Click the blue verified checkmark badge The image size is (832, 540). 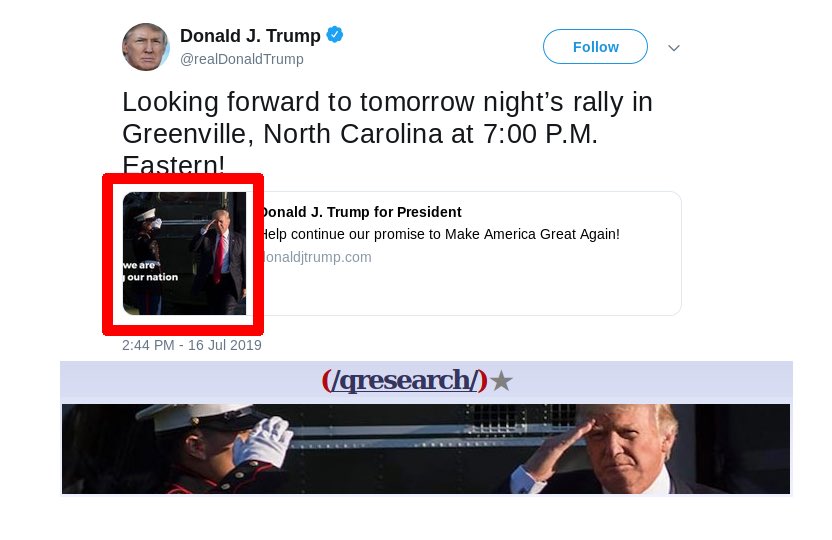[334, 34]
